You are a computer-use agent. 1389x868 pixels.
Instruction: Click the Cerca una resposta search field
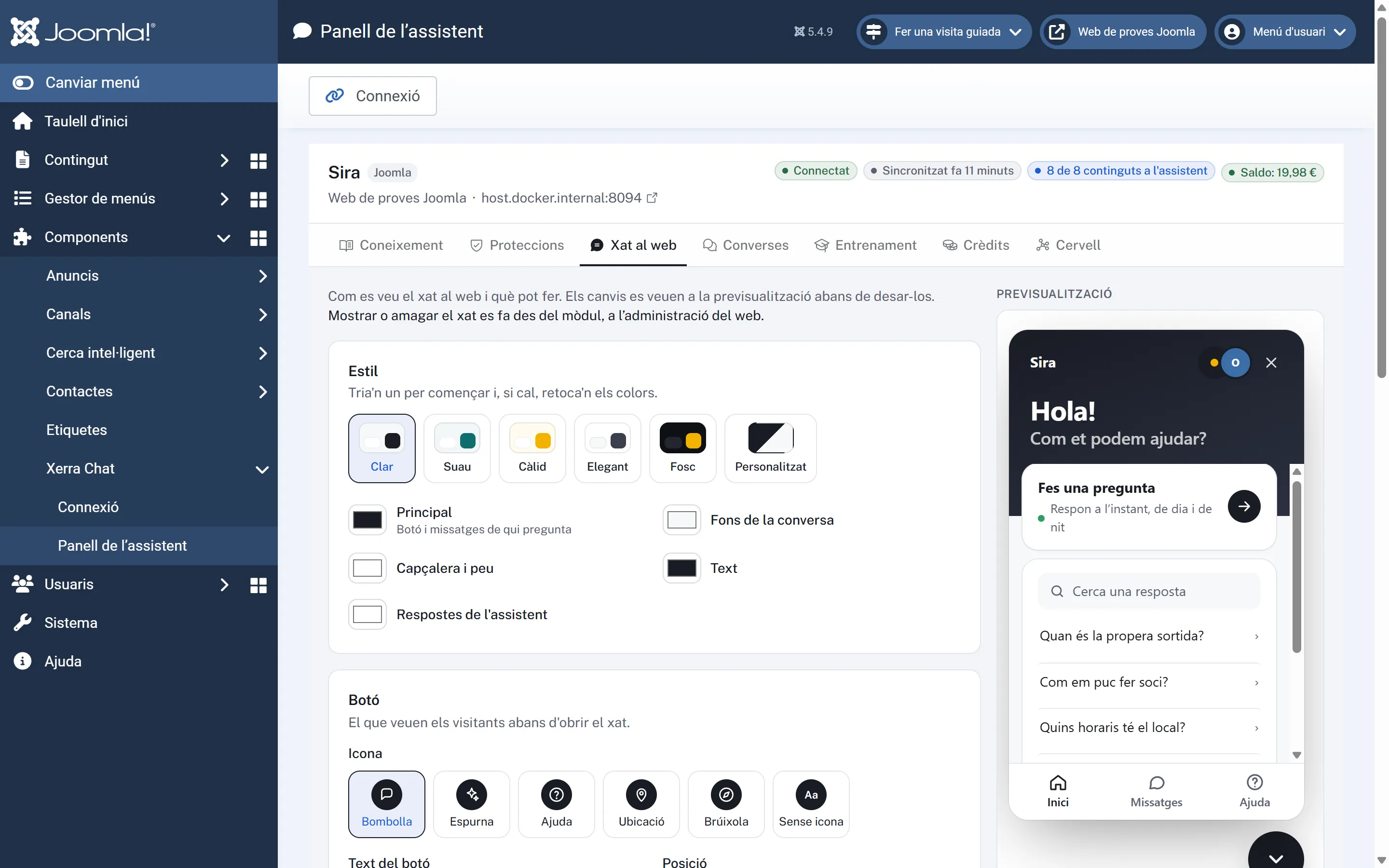pos(1149,591)
